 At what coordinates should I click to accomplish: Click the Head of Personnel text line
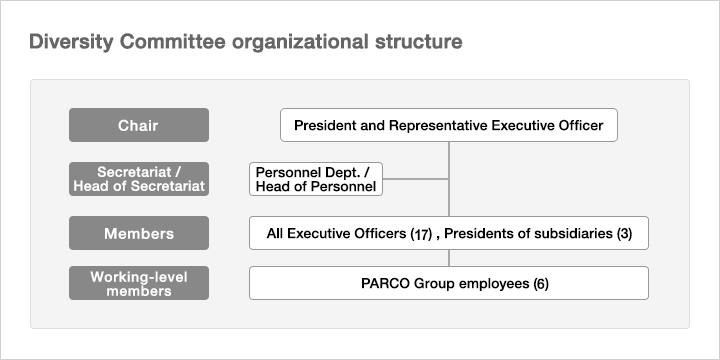click(316, 186)
